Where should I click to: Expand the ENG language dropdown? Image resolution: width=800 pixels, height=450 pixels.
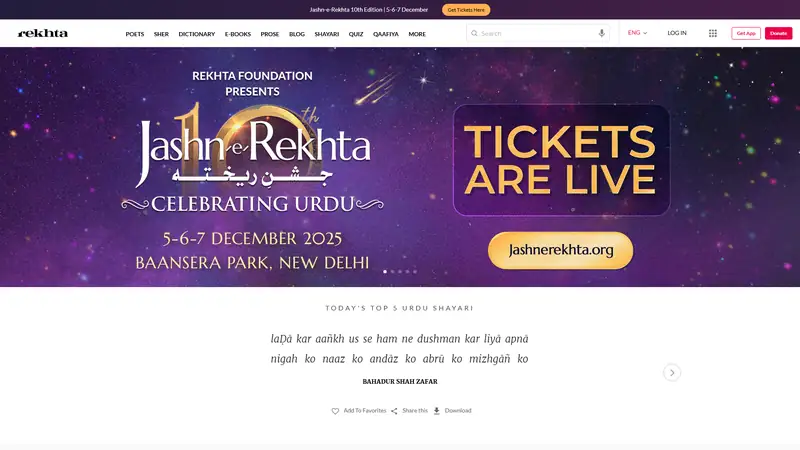tap(637, 33)
